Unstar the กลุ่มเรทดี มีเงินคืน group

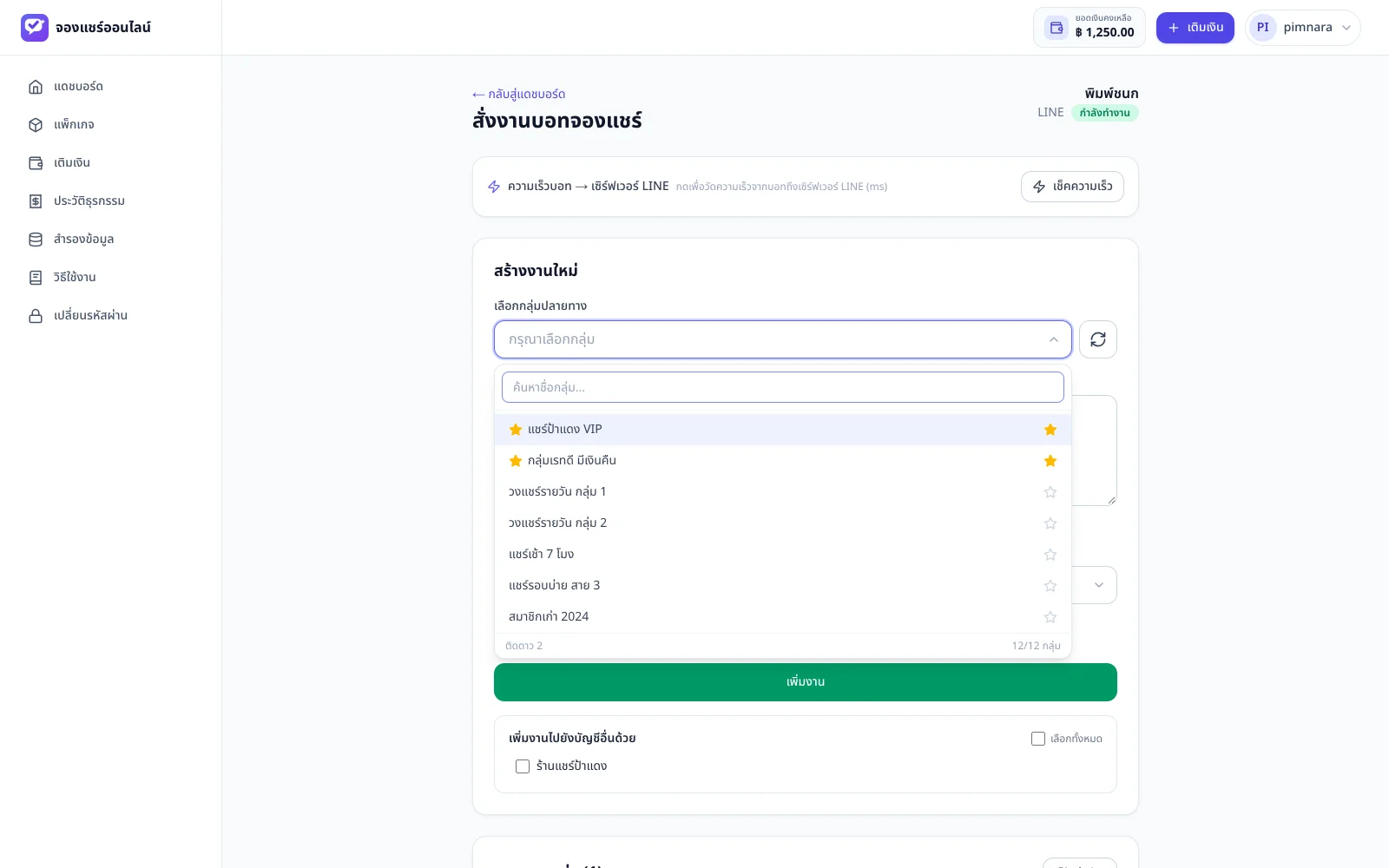(1050, 461)
